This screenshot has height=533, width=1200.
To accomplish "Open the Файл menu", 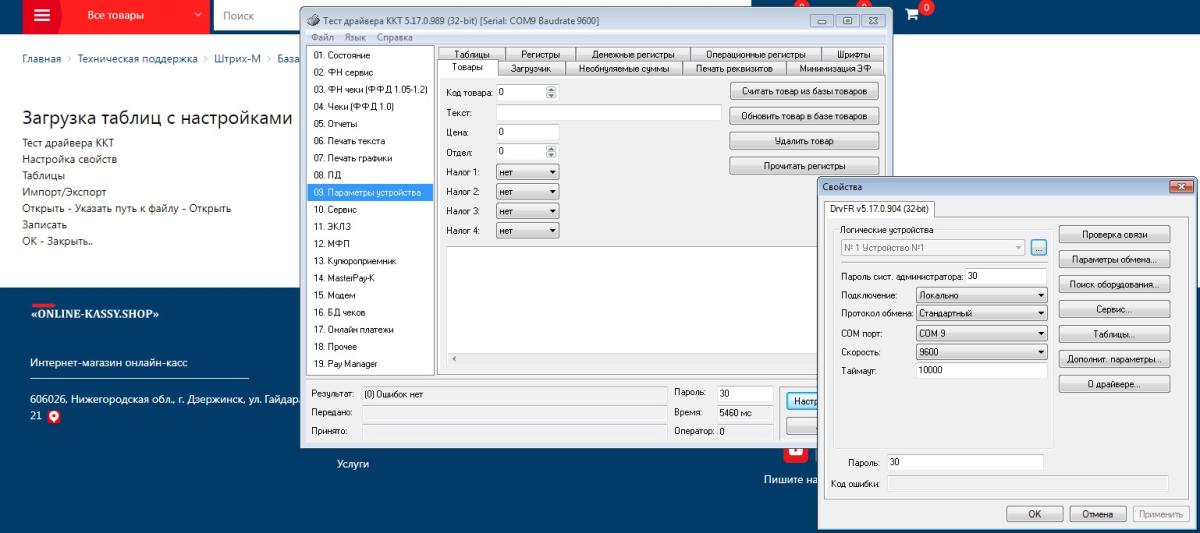I will tap(322, 37).
